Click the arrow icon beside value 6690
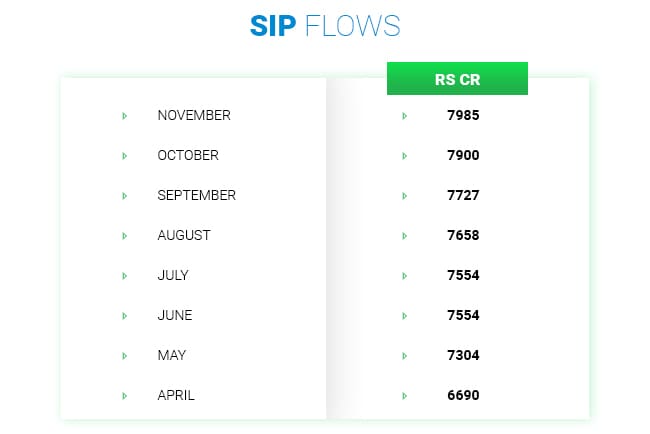This screenshot has height=434, width=650. (404, 396)
